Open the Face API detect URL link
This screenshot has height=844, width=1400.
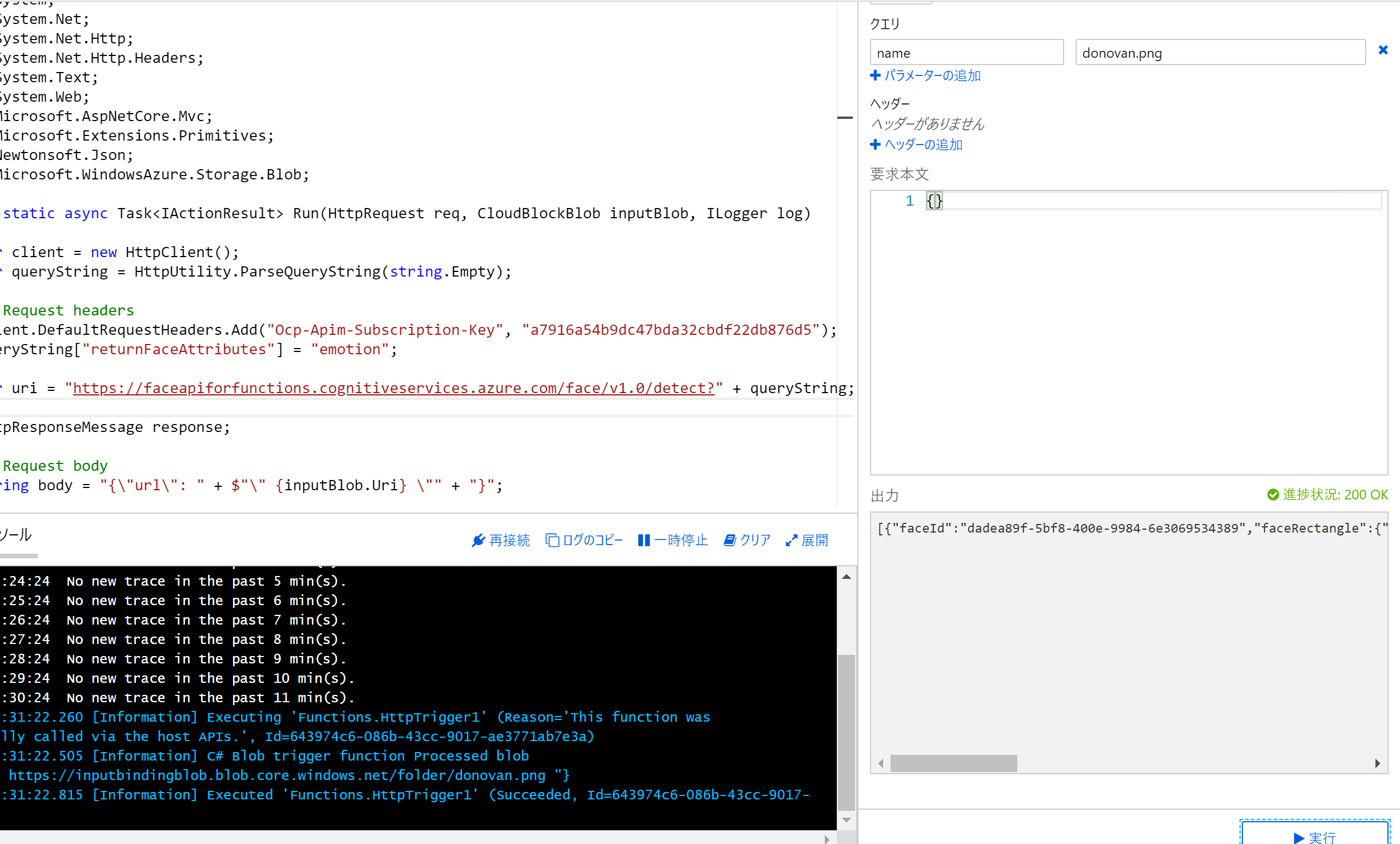(393, 388)
